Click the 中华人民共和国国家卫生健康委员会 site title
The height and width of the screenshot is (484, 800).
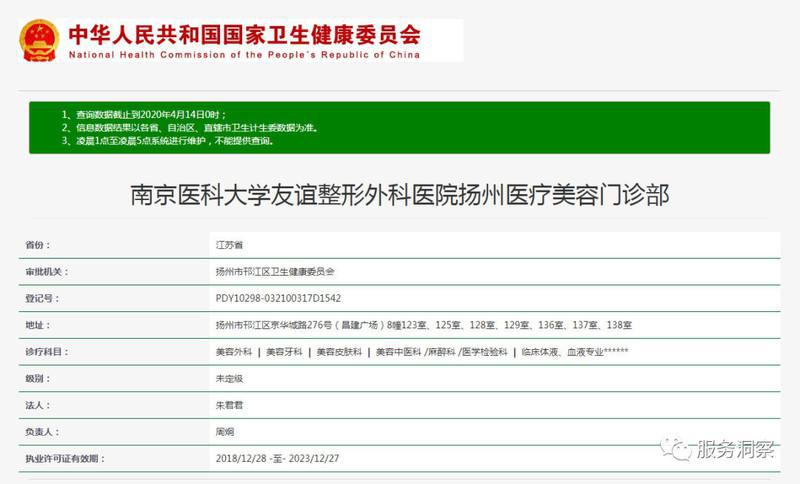coord(244,33)
